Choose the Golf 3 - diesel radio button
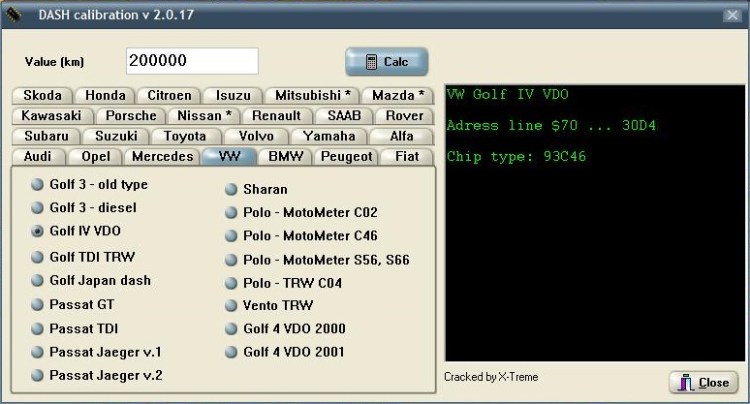This screenshot has height=404, width=750. click(x=38, y=208)
